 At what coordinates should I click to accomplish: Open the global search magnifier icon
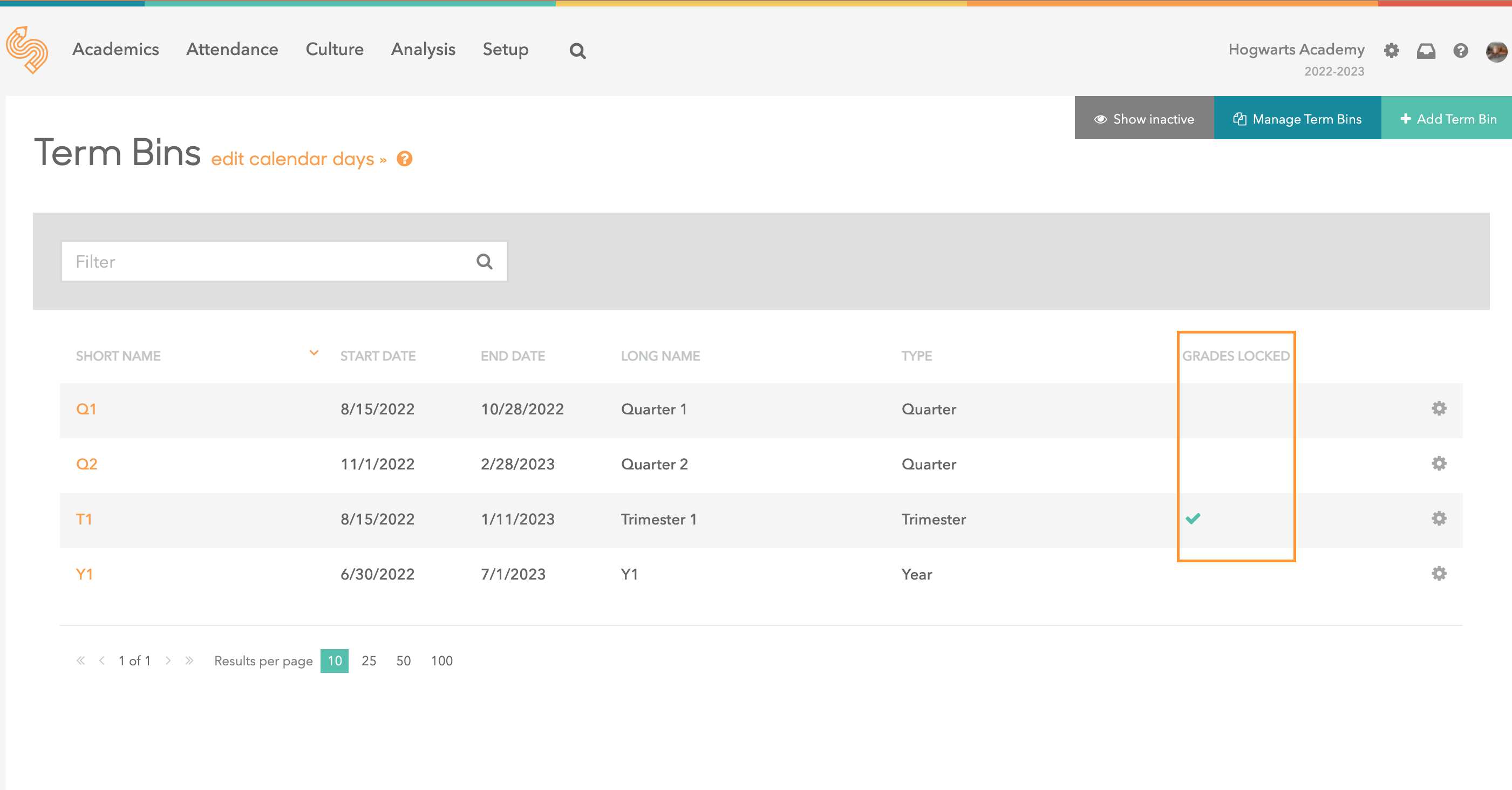coord(577,51)
